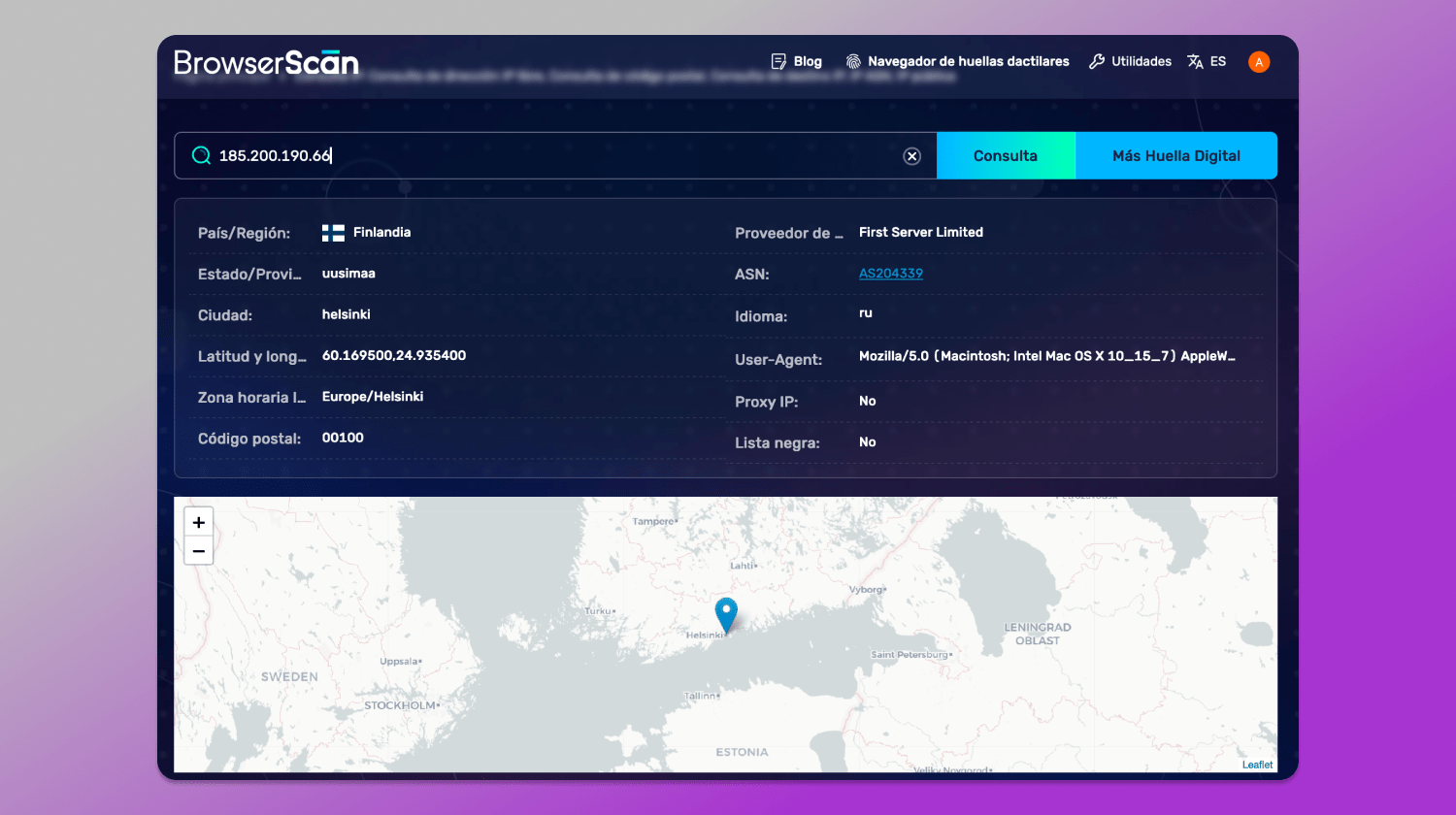Image resolution: width=1456 pixels, height=815 pixels.
Task: Open the AS204339 ASN link
Action: pos(891,274)
